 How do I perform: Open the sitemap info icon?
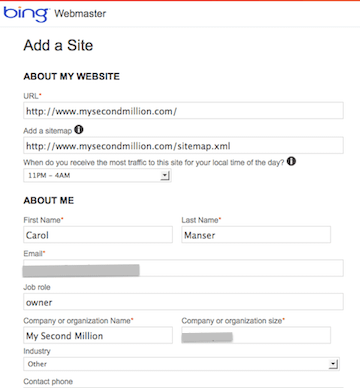click(79, 129)
